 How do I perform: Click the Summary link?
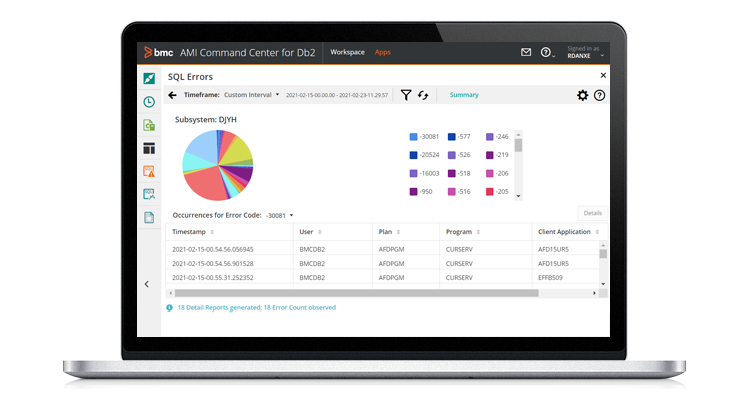[x=464, y=95]
